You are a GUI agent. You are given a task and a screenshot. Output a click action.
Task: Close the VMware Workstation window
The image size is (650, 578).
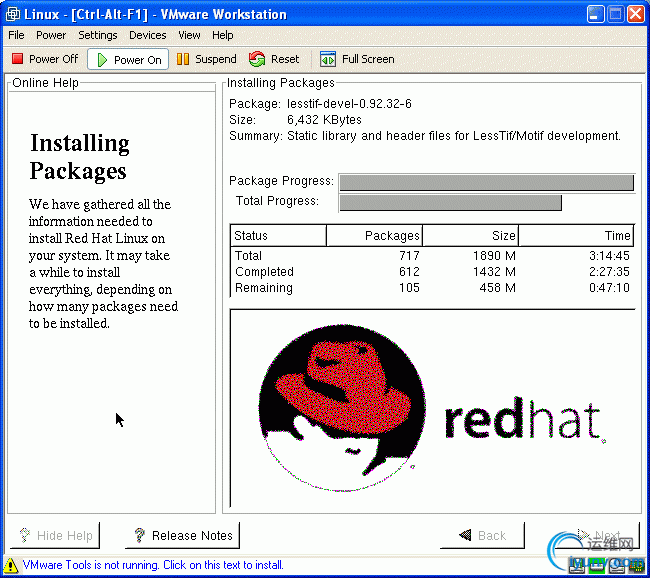[x=635, y=14]
